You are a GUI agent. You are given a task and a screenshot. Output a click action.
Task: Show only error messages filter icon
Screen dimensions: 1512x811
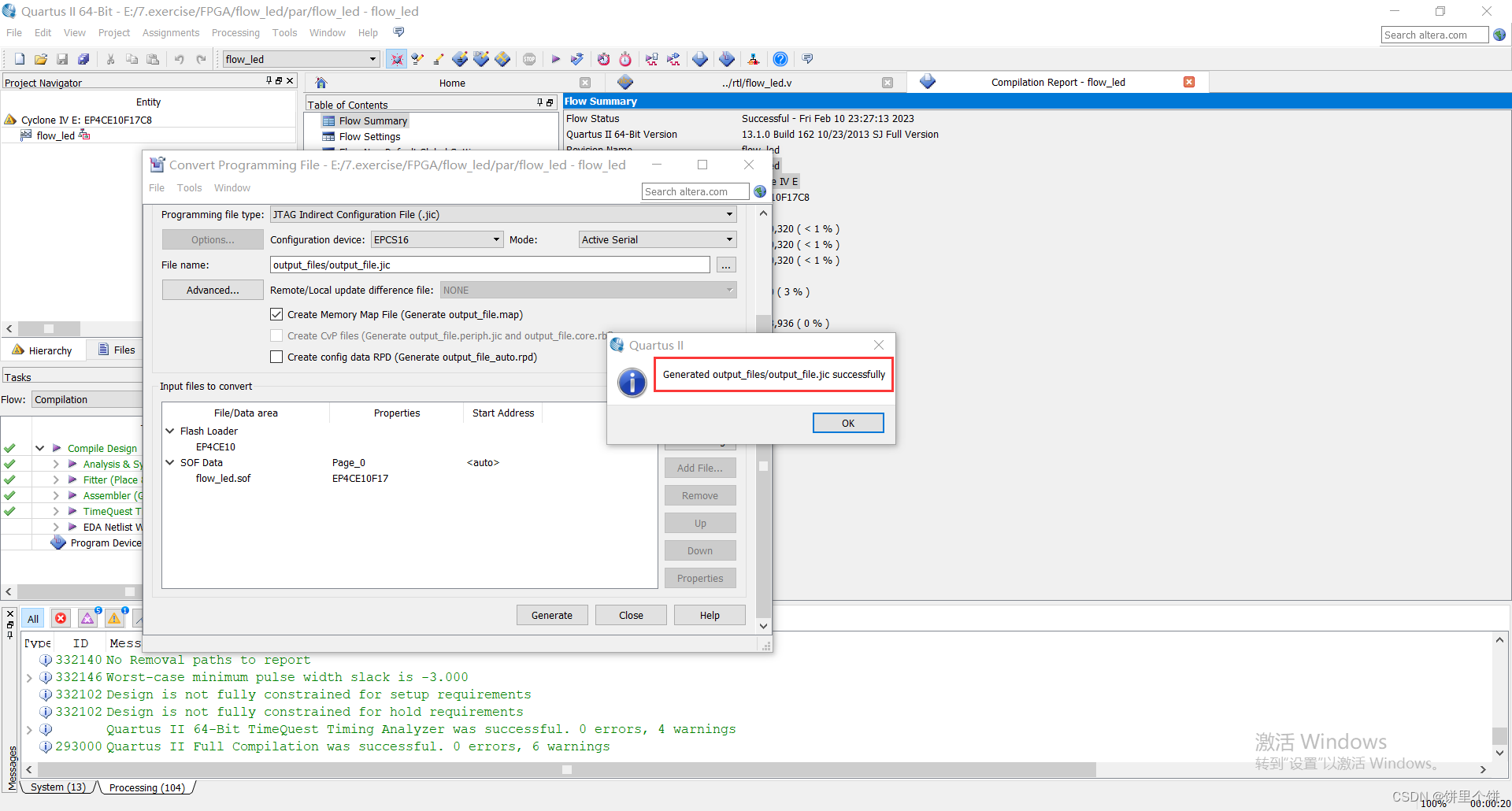61,619
